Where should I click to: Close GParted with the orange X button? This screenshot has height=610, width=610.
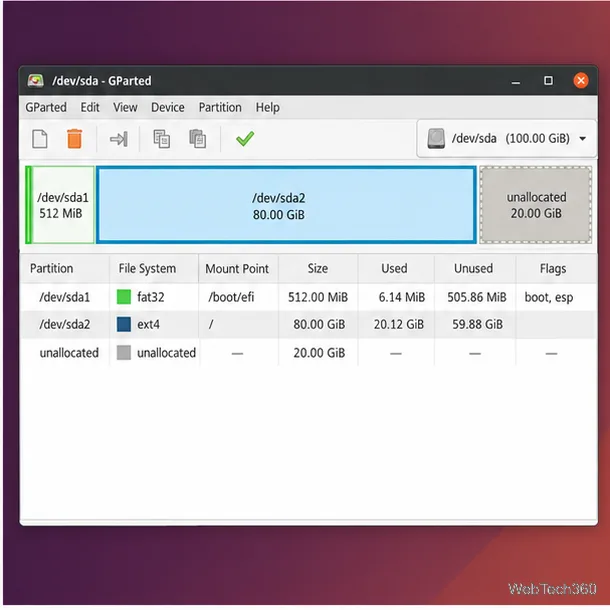click(580, 81)
